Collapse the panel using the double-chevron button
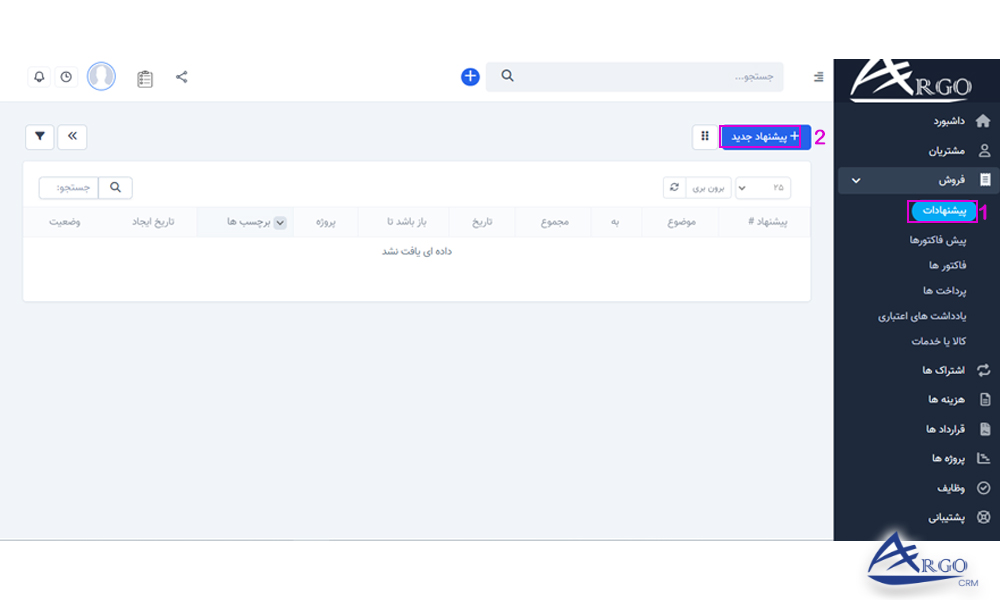1000x600 pixels. pyautogui.click(x=72, y=137)
